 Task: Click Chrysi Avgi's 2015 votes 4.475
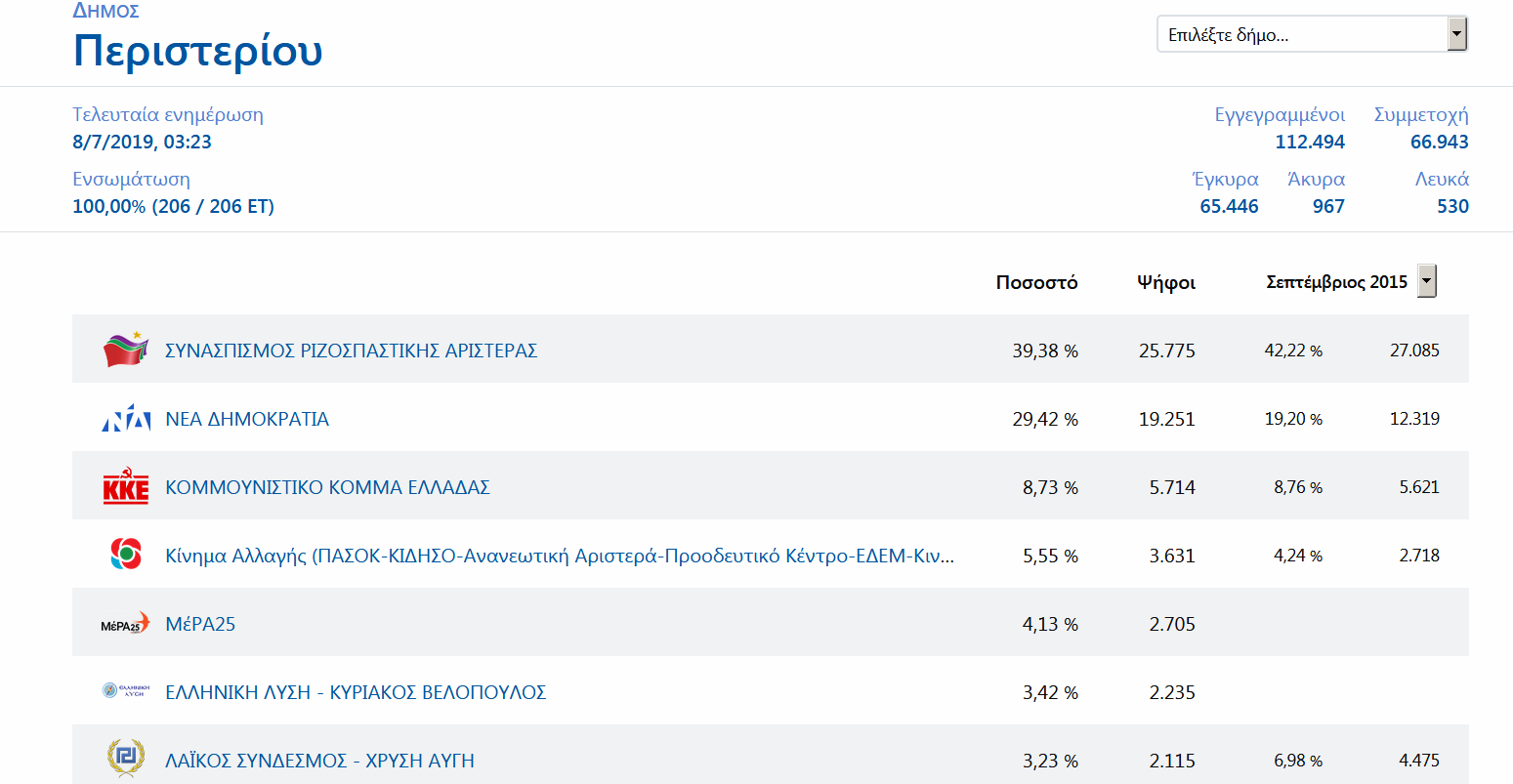[x=1419, y=760]
